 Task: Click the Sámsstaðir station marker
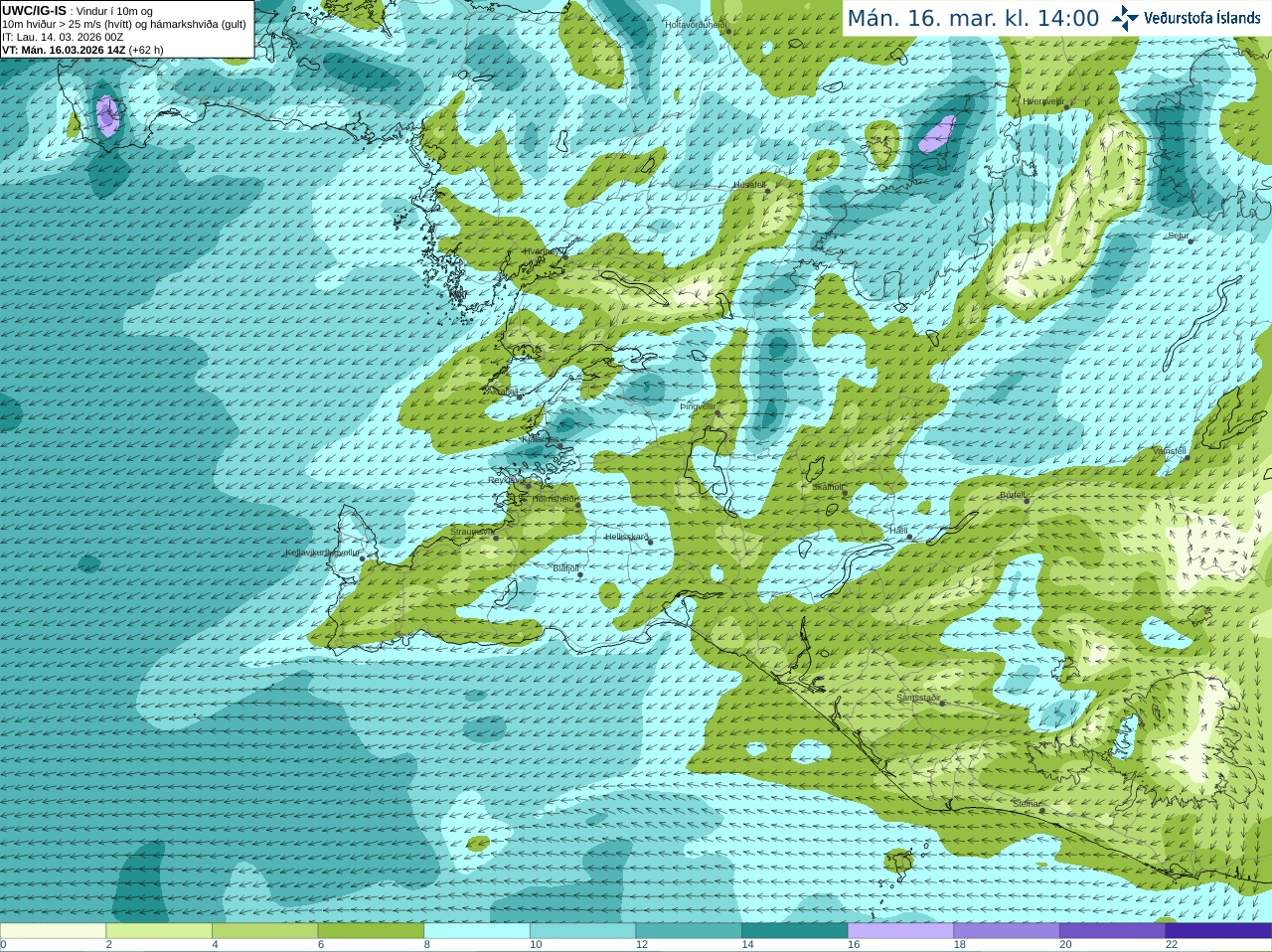[x=942, y=704]
